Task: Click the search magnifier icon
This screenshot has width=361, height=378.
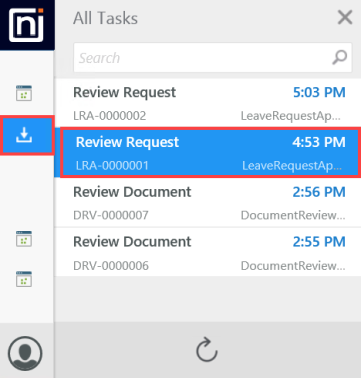Action: tap(340, 58)
